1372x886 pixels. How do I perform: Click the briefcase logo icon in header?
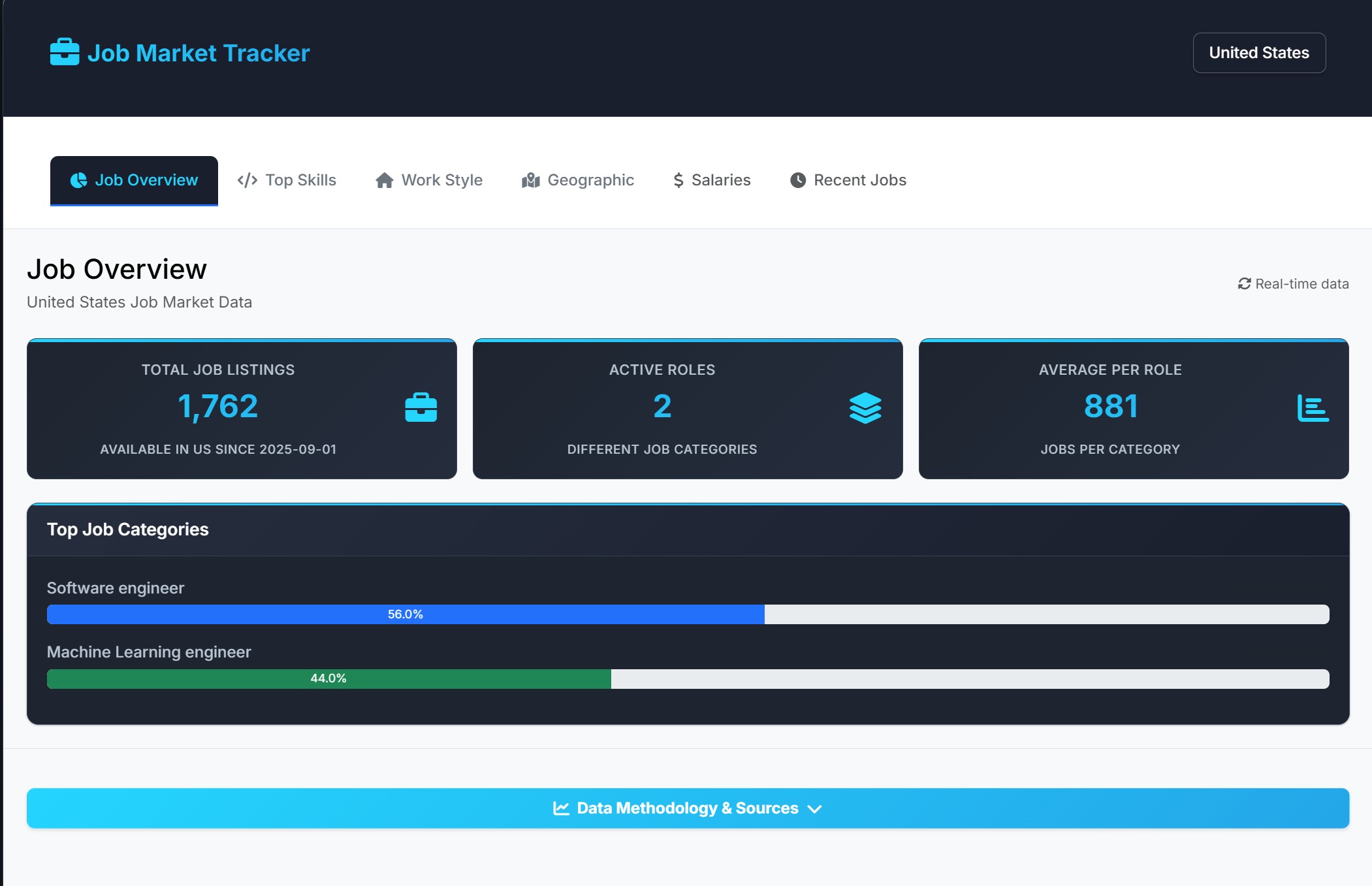pos(64,52)
